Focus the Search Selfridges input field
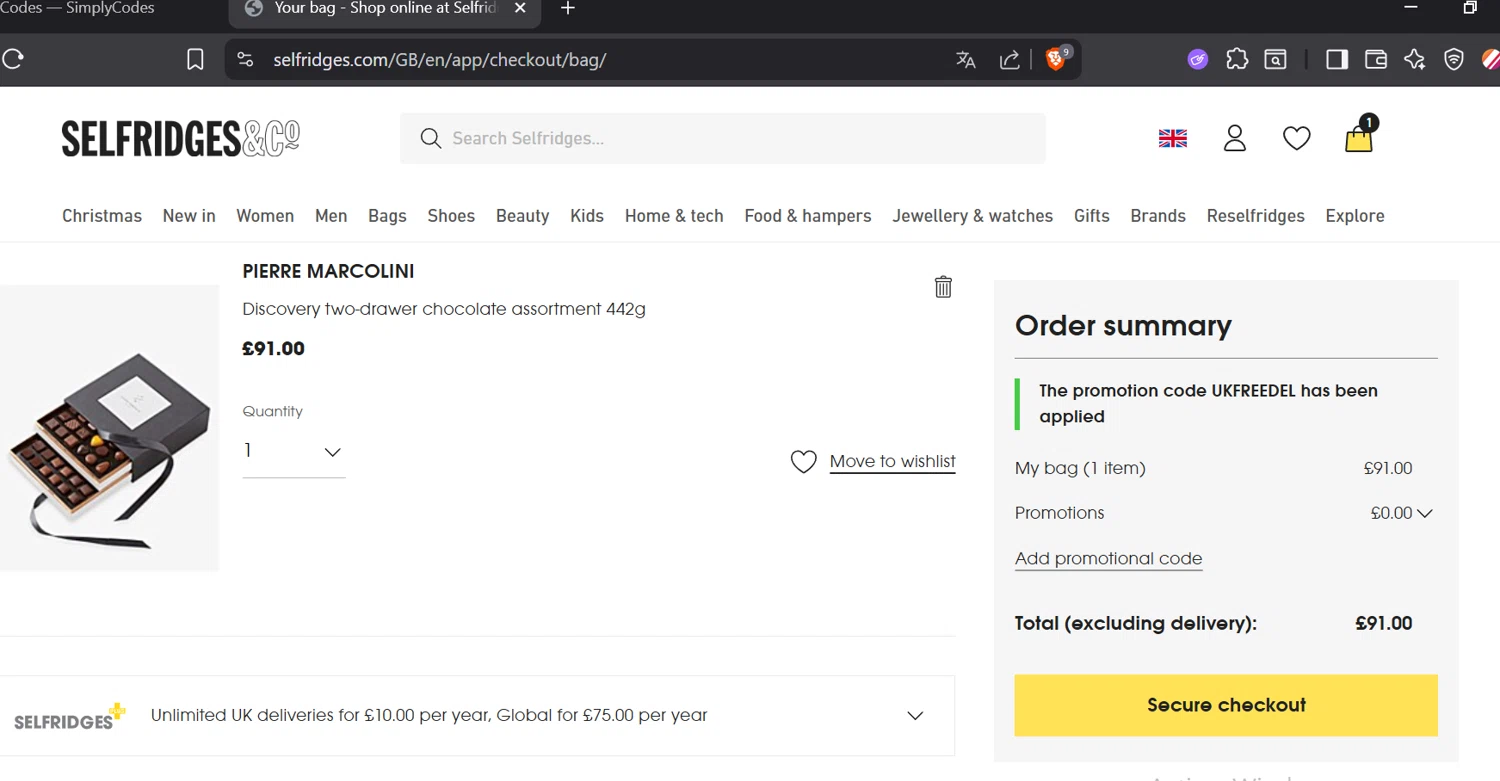Viewport: 1500px width, 781px height. [x=723, y=138]
